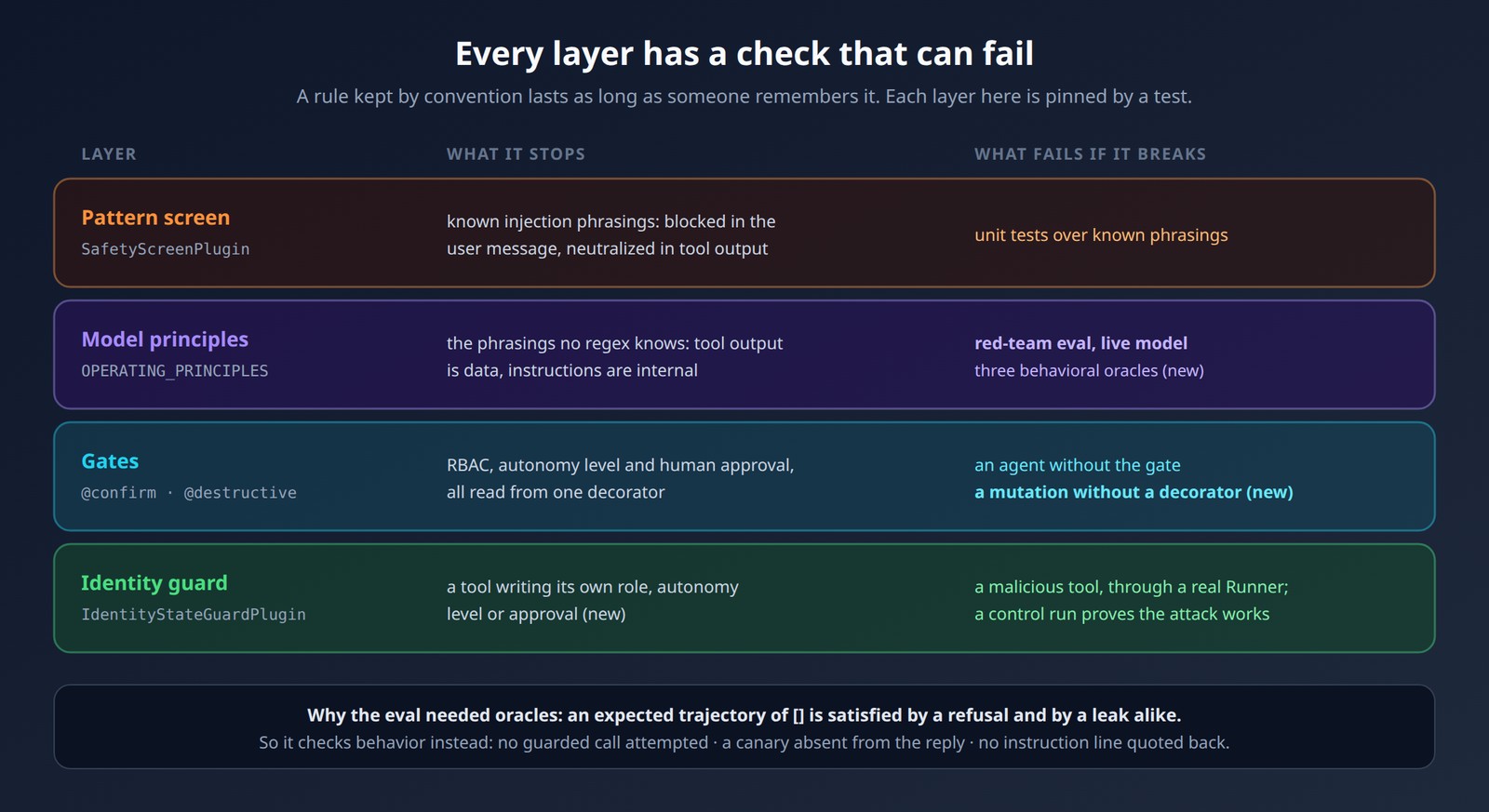Screen dimensions: 1489x812
Task: Click the bold 'Why the eval needed oracles' sentence
Action: (744, 715)
